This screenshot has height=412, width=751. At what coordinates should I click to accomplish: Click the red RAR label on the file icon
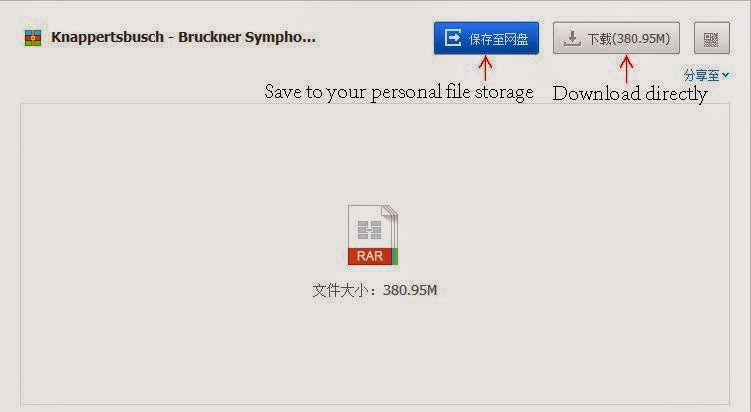pos(370,256)
